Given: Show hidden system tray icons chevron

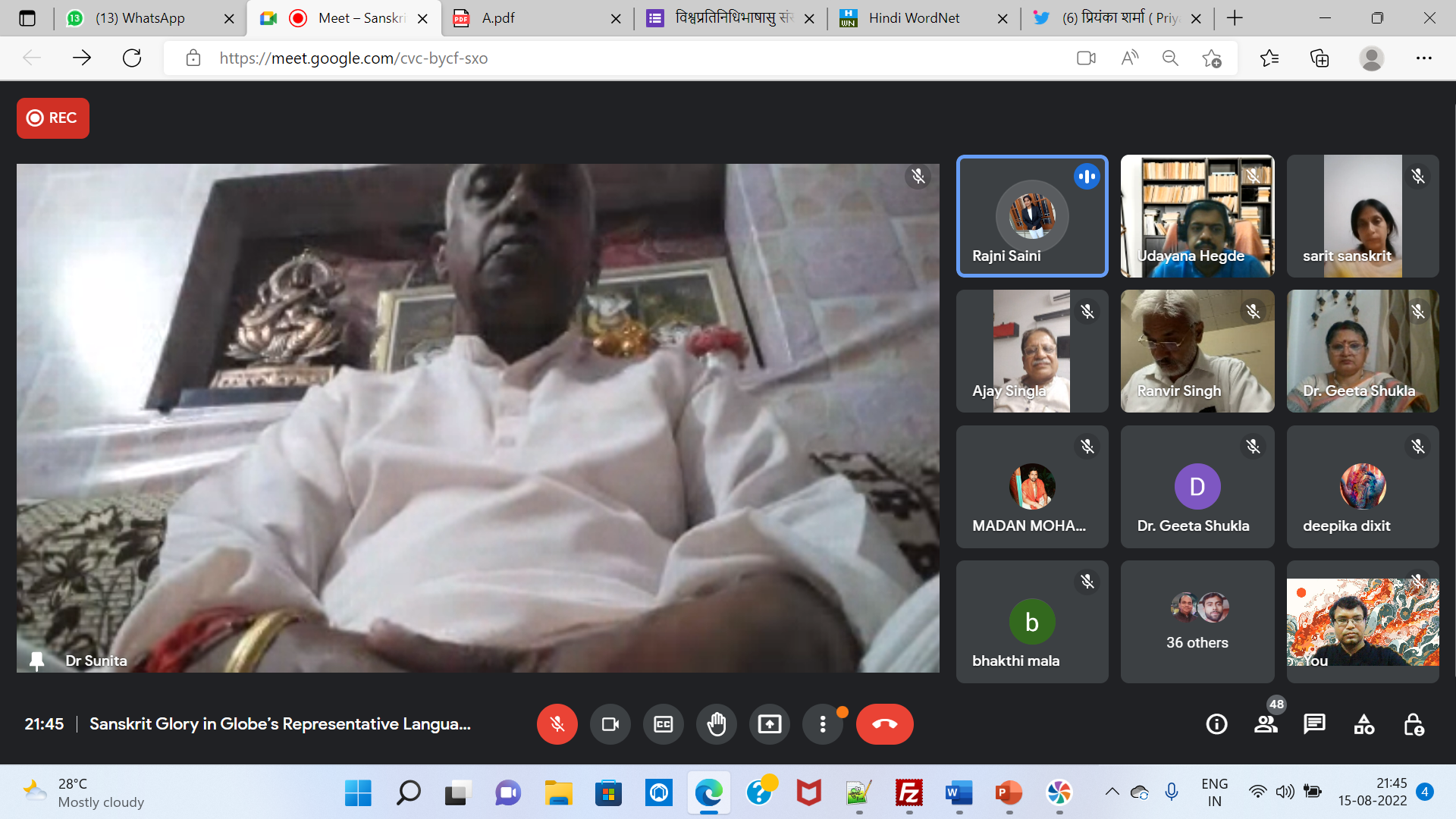Looking at the screenshot, I should coord(1112,792).
